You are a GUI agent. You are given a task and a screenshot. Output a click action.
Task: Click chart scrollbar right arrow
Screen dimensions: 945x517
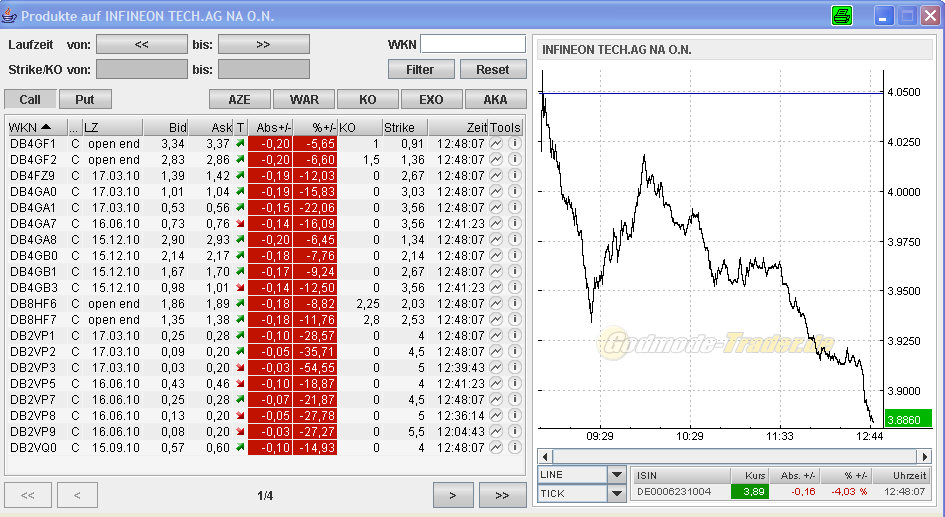924,457
